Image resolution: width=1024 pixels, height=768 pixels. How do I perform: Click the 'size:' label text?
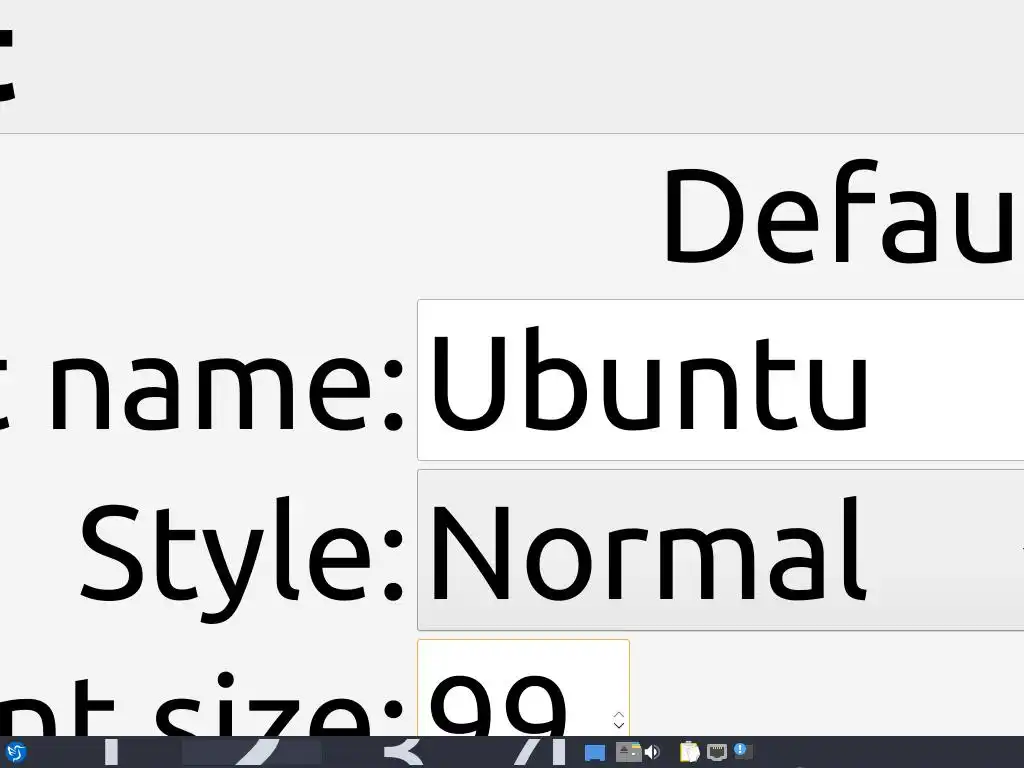[280, 705]
